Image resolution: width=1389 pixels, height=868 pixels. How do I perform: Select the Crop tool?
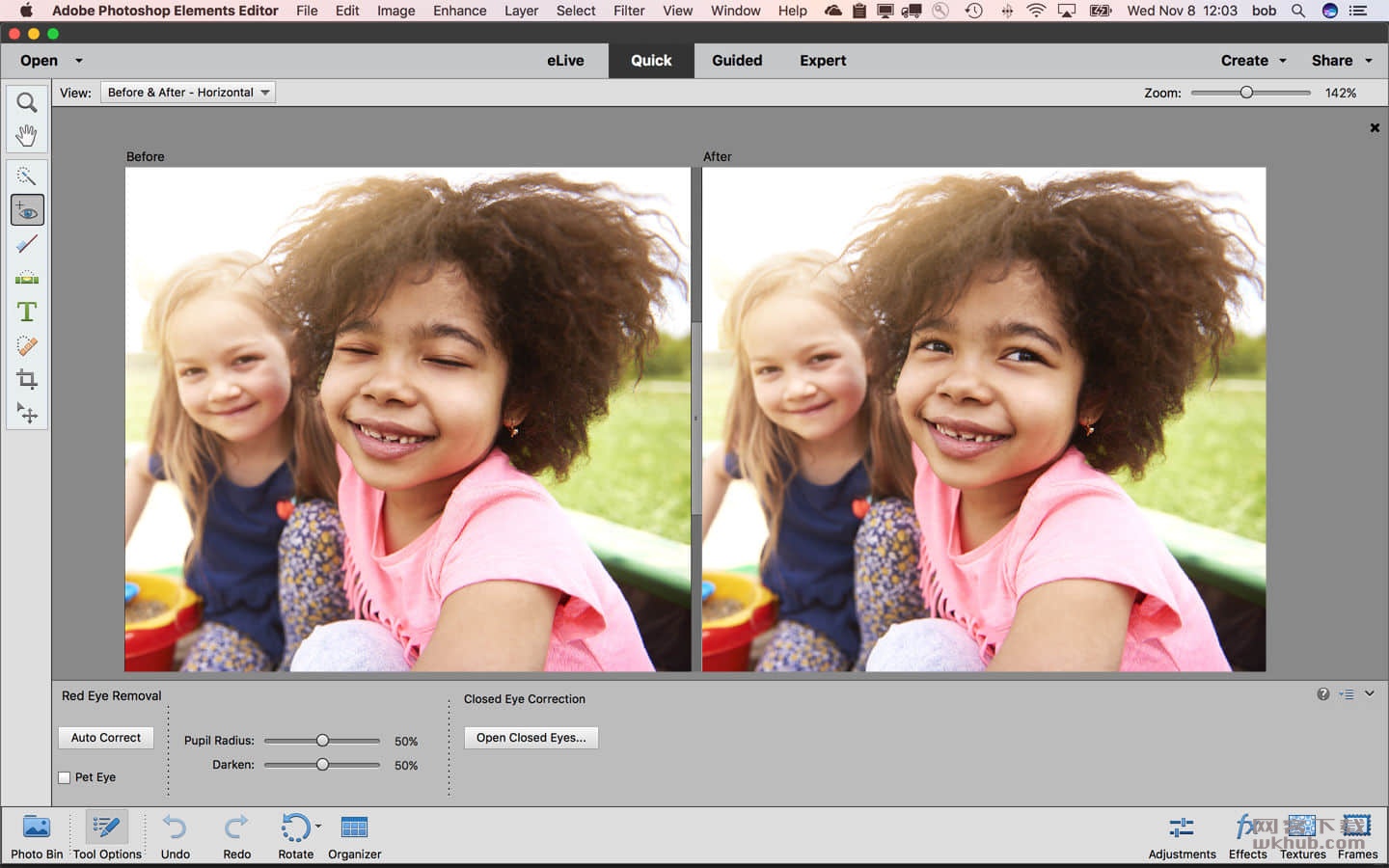27,379
